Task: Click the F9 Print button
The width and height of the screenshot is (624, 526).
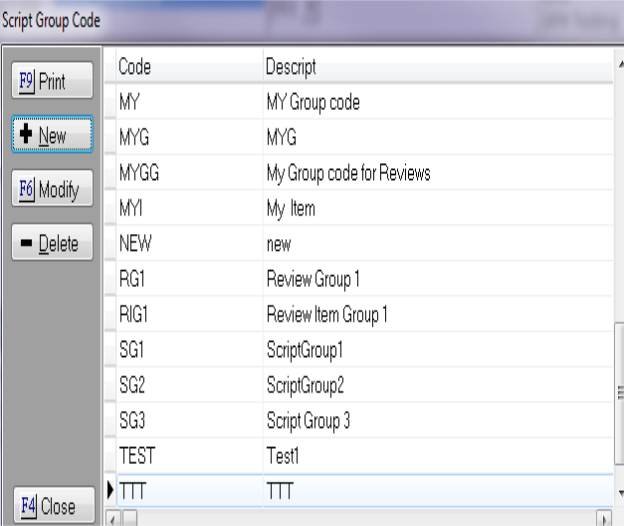Action: point(52,80)
